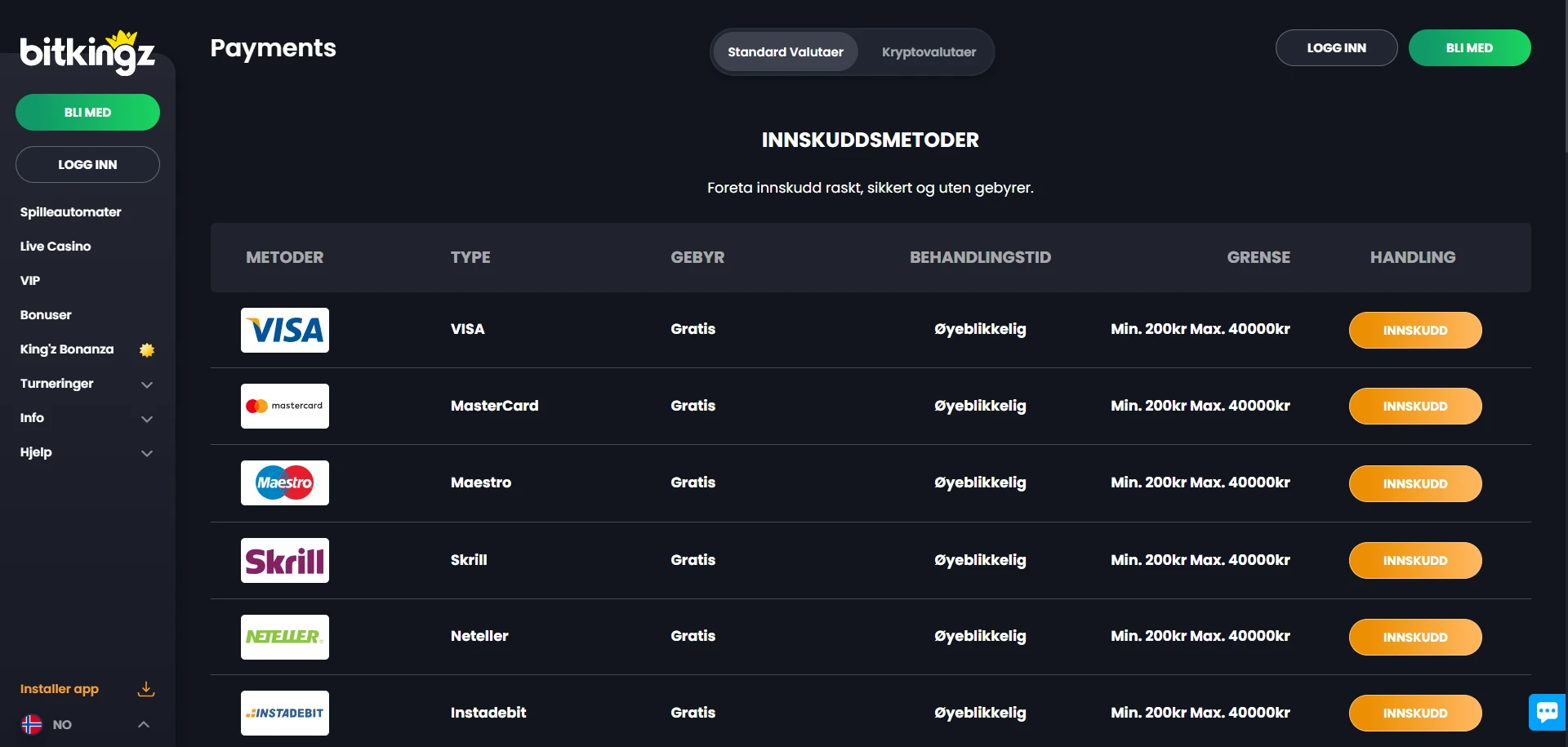
Task: Expand the Turneringer submenu chevron
Action: tap(147, 384)
